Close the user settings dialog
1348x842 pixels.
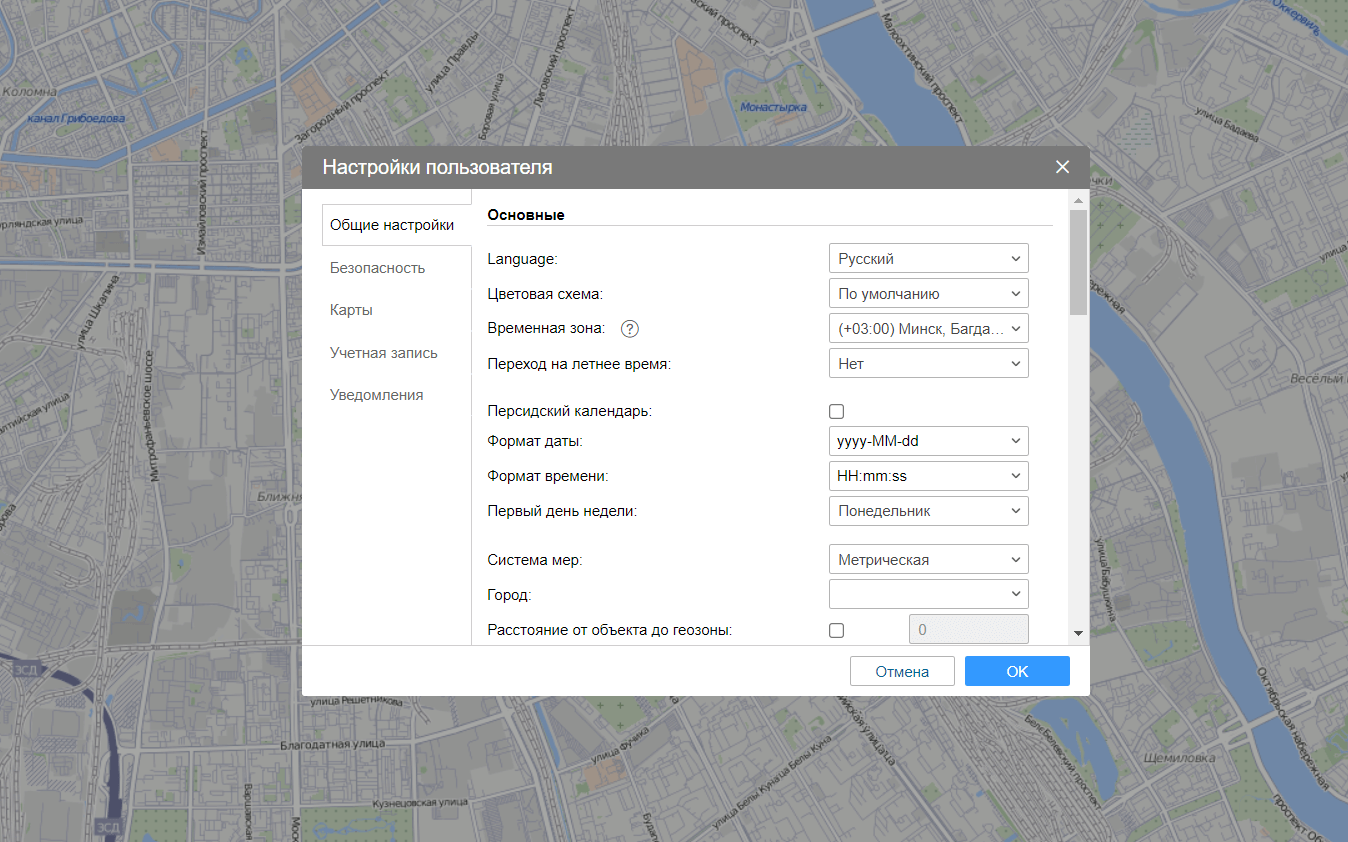tap(1062, 167)
